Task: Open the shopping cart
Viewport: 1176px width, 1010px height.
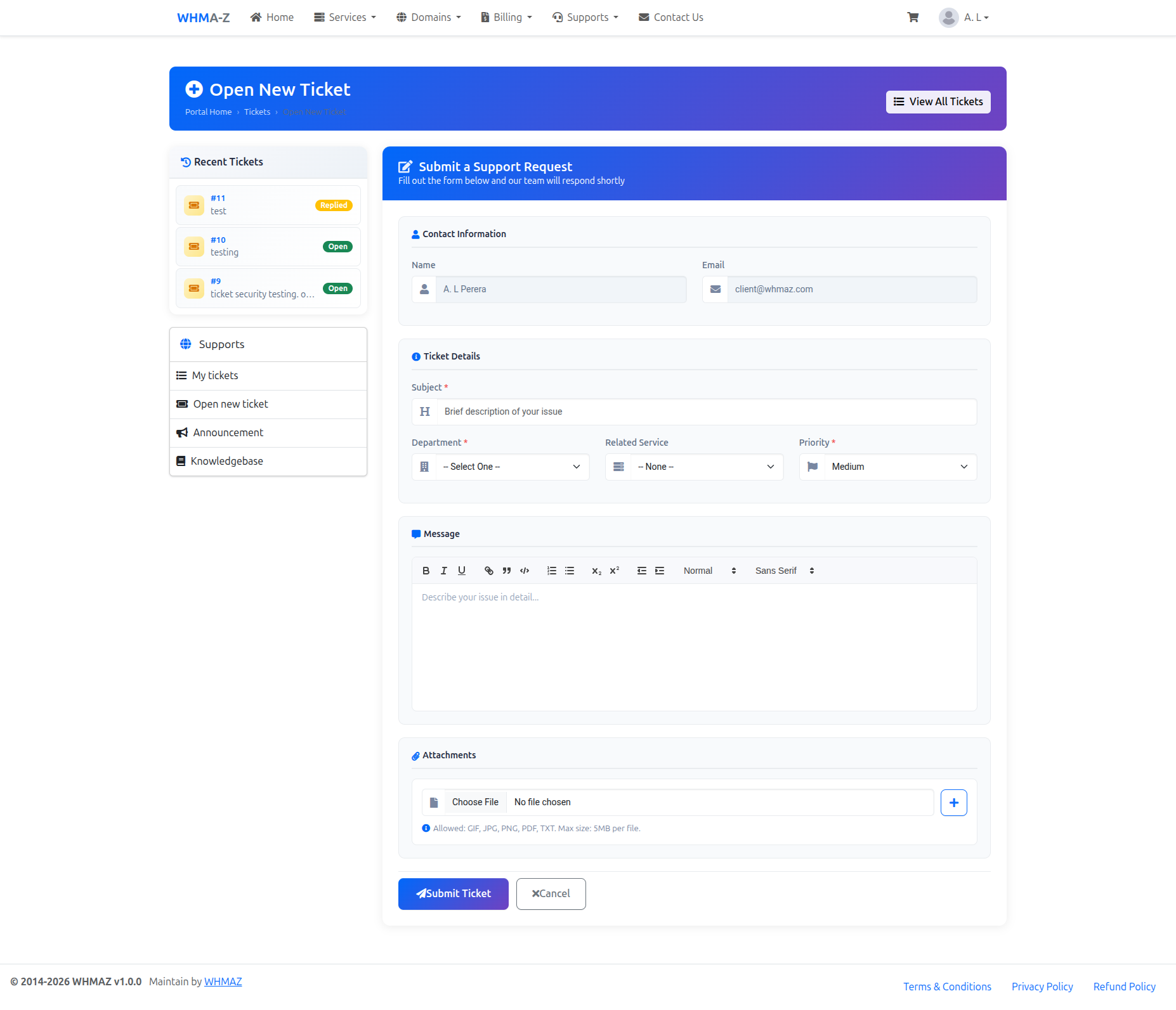Action: [913, 17]
